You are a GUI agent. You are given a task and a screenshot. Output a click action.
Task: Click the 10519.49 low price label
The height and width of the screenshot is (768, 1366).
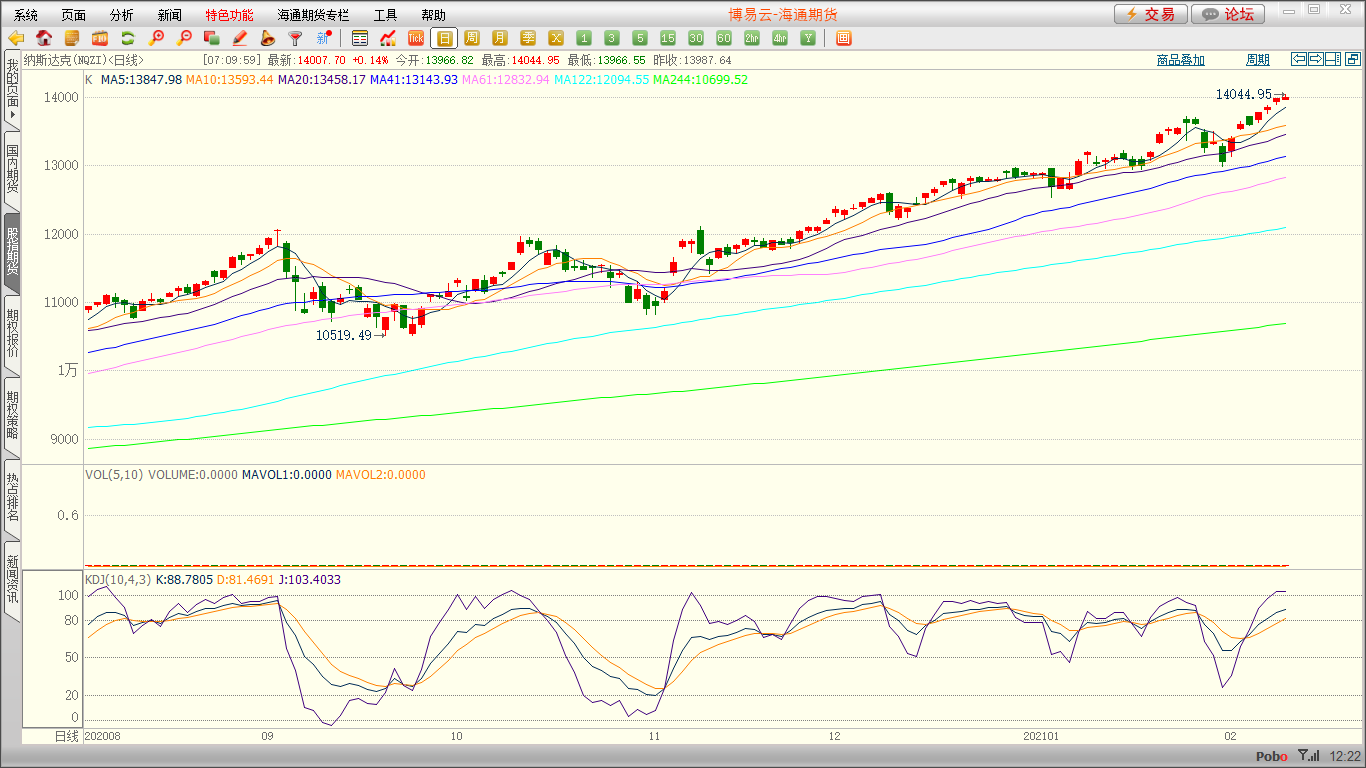(x=344, y=336)
